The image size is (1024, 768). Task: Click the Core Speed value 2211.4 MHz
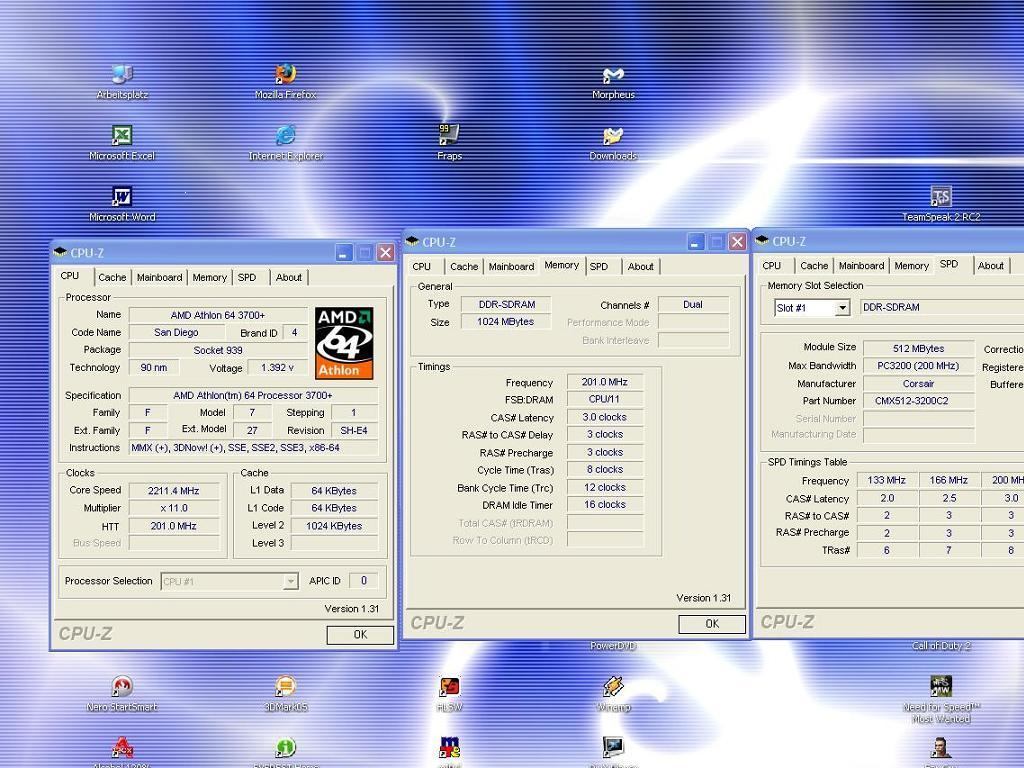click(174, 490)
